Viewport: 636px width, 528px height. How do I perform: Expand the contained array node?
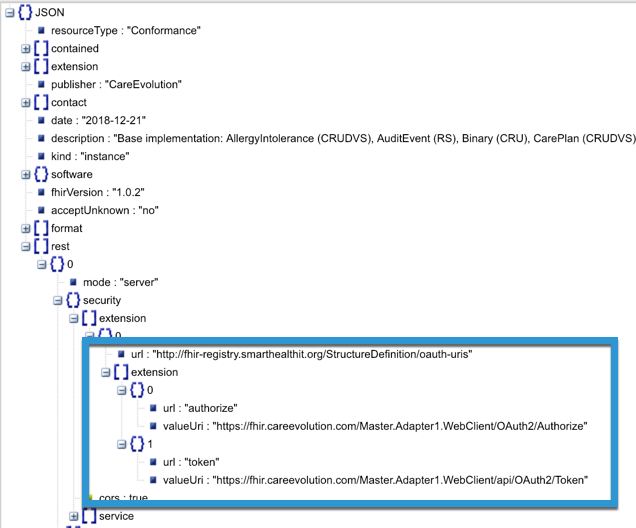(26, 49)
